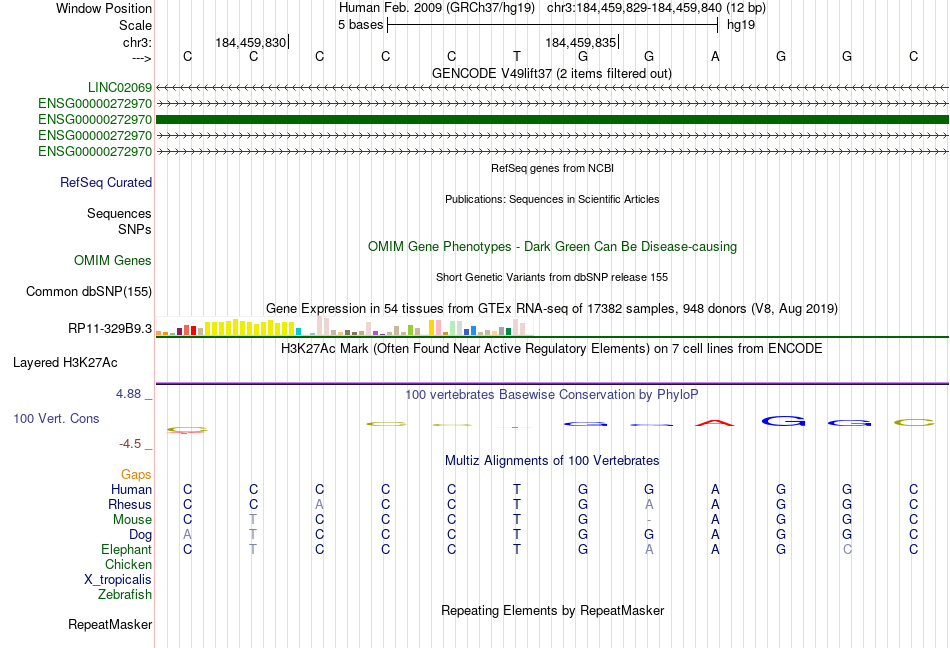This screenshot has width=950, height=648.
Task: Select the Common dbSNP(155) track label
Action: tap(89, 291)
